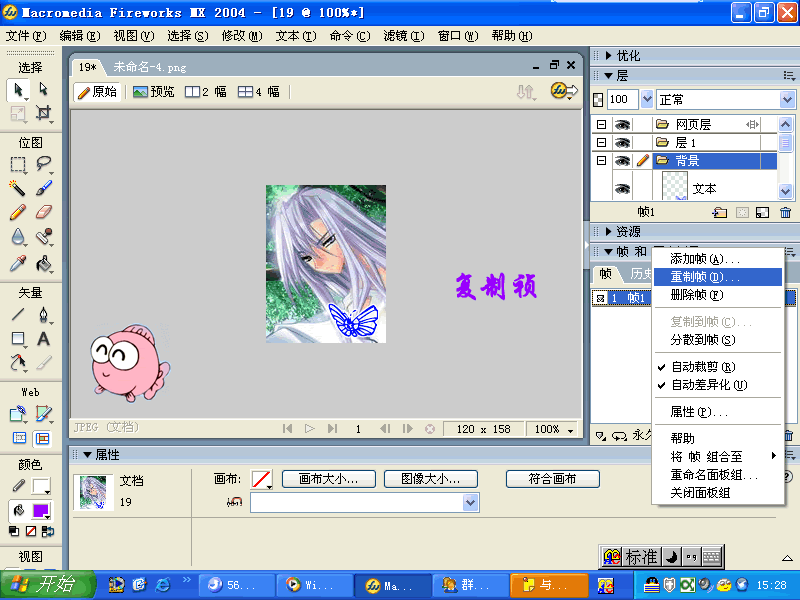Image resolution: width=800 pixels, height=600 pixels.
Task: Open the 修改 menu
Action: pos(242,36)
